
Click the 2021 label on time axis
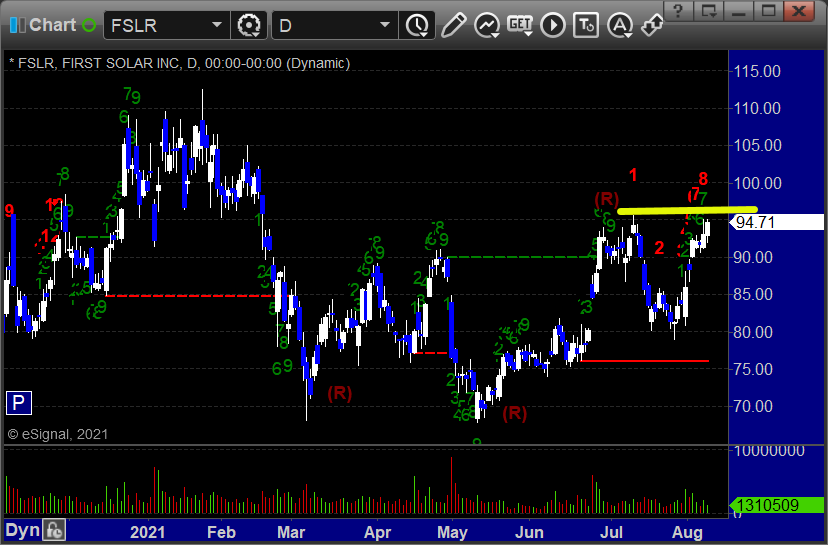click(x=147, y=532)
